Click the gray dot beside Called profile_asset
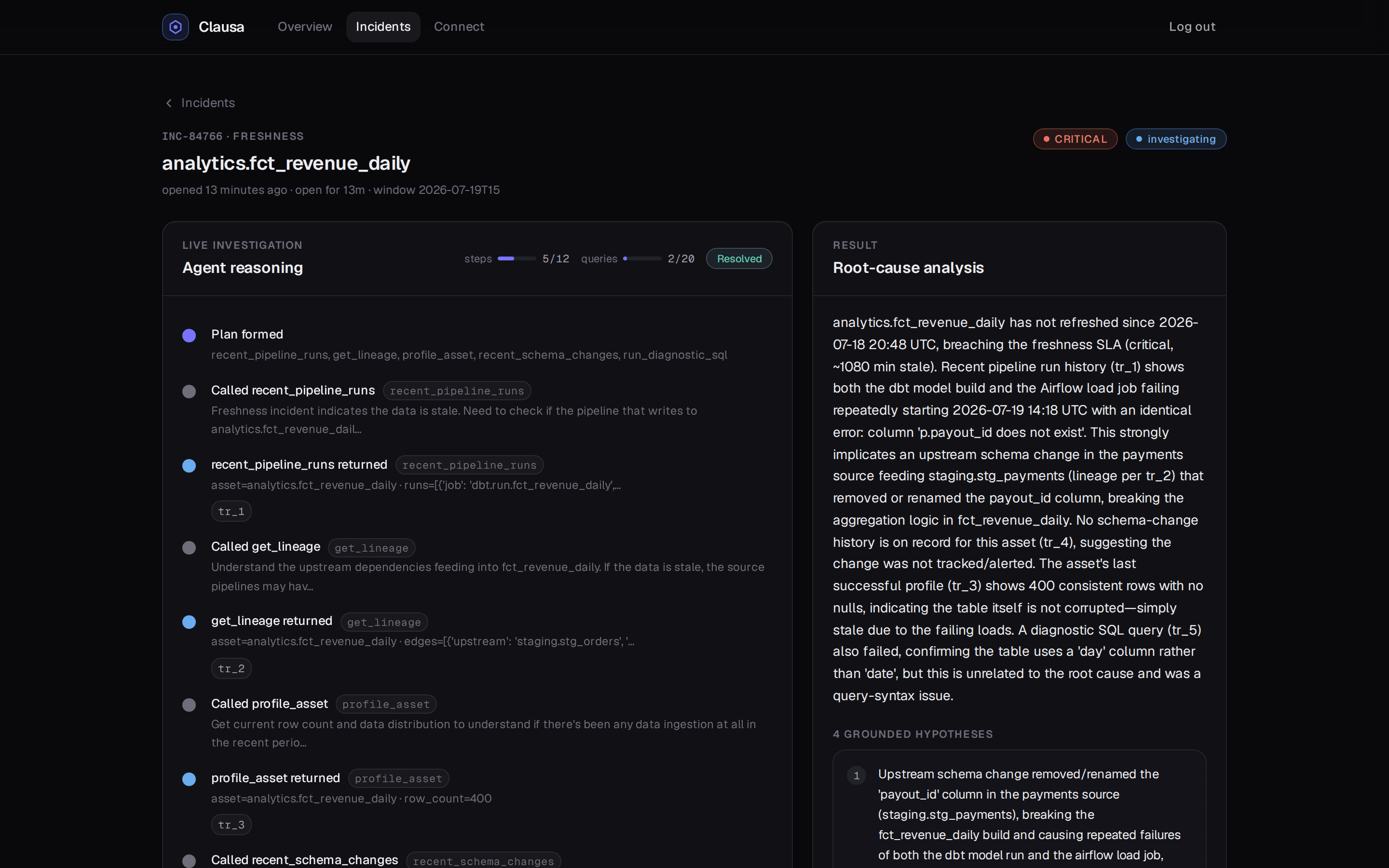 pos(189,705)
